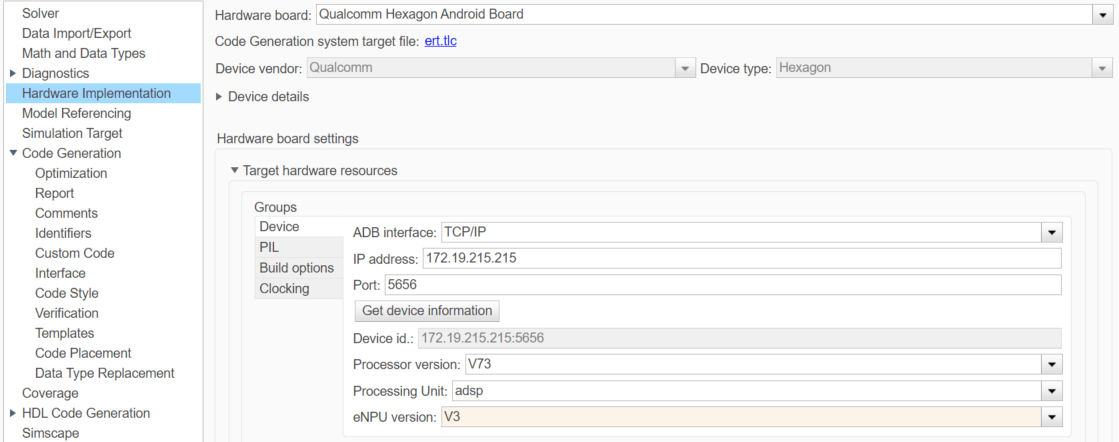Switch to the PIL group tab

click(269, 247)
